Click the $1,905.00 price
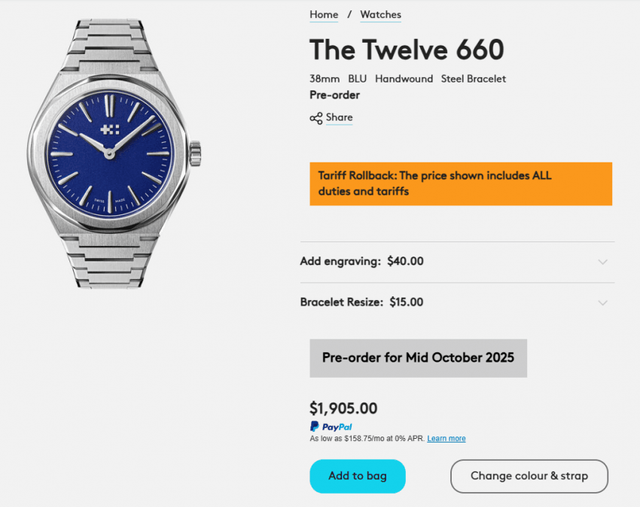 (x=344, y=408)
